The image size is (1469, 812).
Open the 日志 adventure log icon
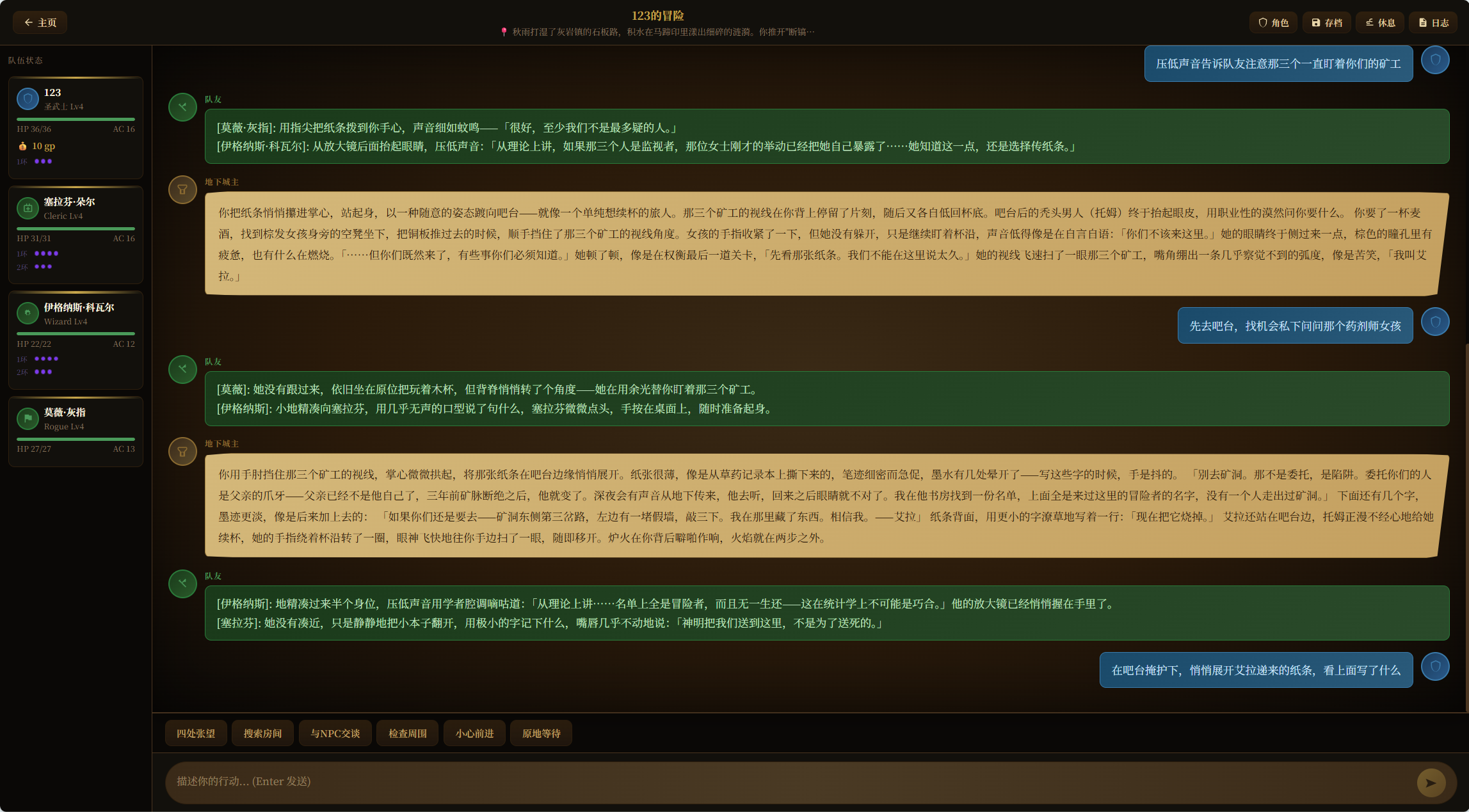click(x=1433, y=22)
